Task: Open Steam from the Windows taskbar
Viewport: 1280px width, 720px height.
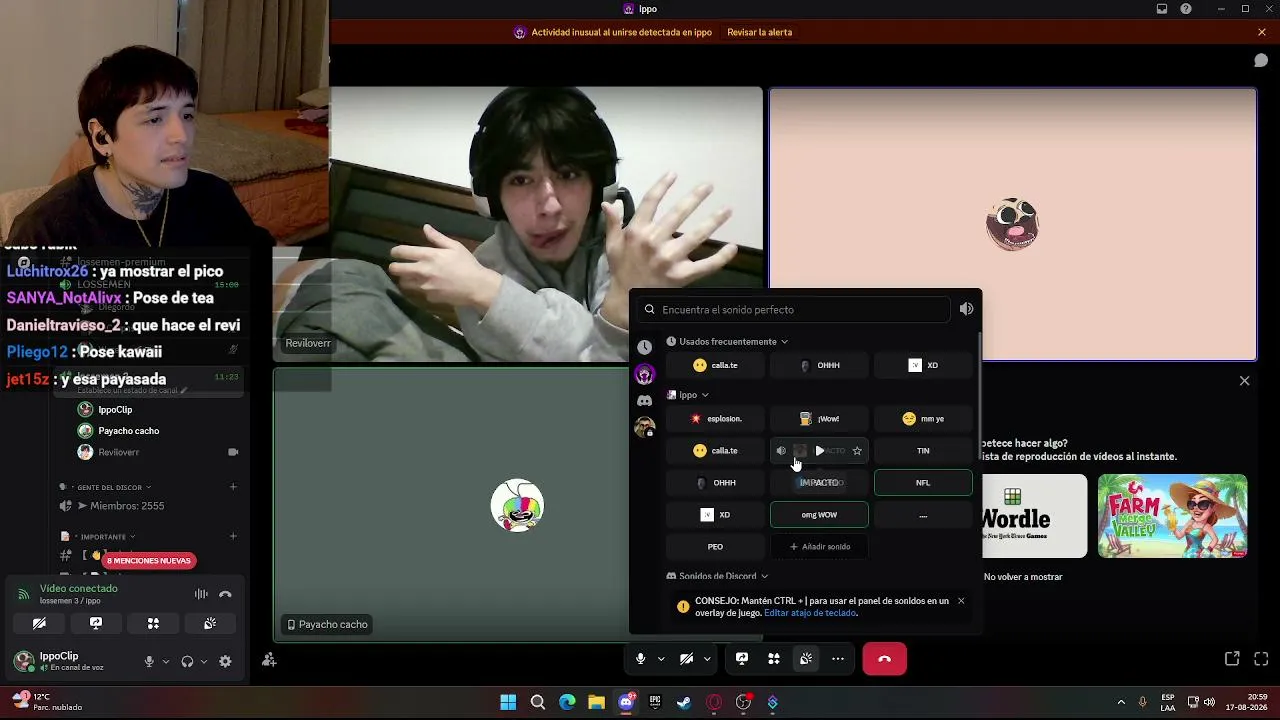Action: click(x=684, y=702)
